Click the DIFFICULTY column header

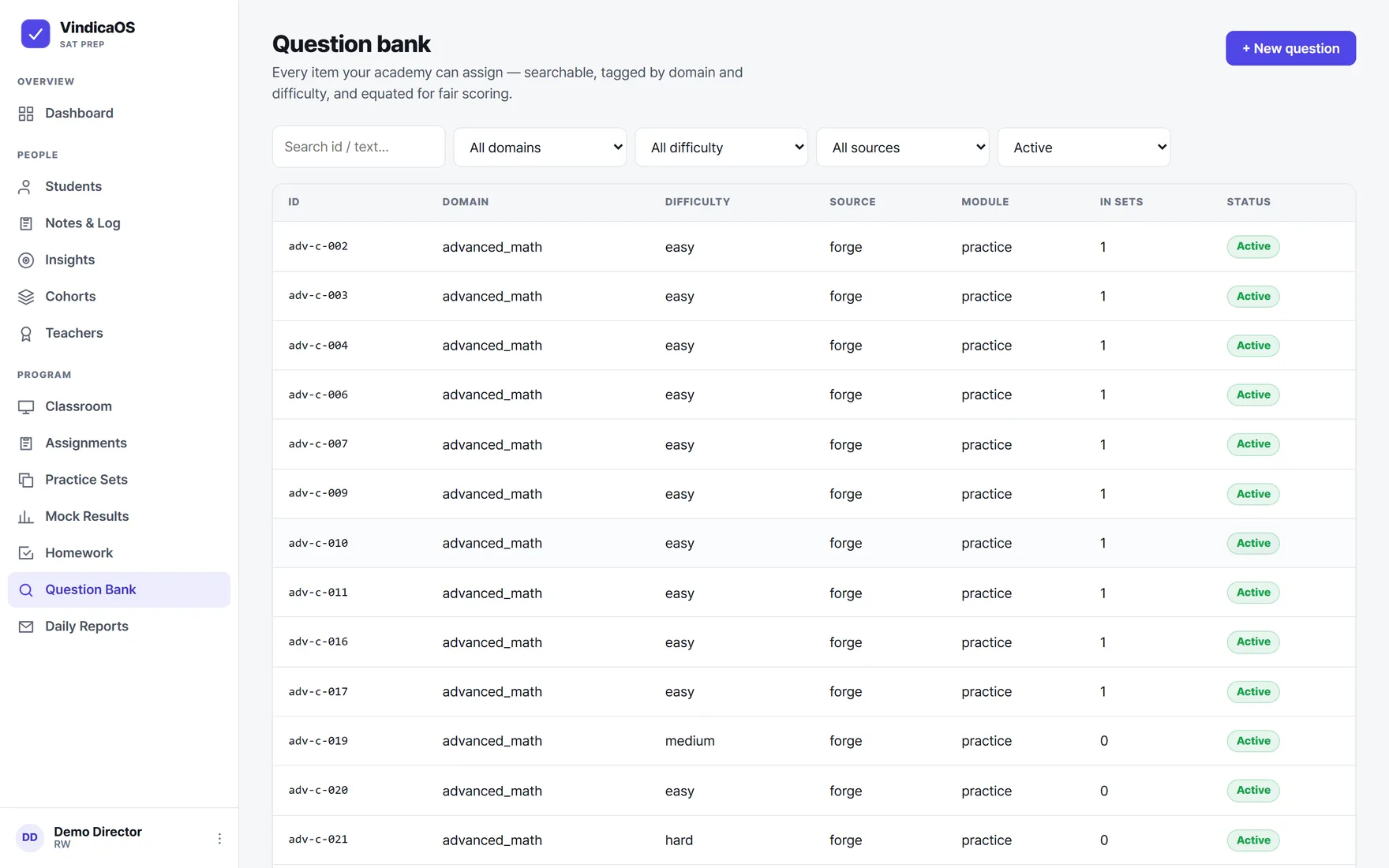tap(698, 202)
